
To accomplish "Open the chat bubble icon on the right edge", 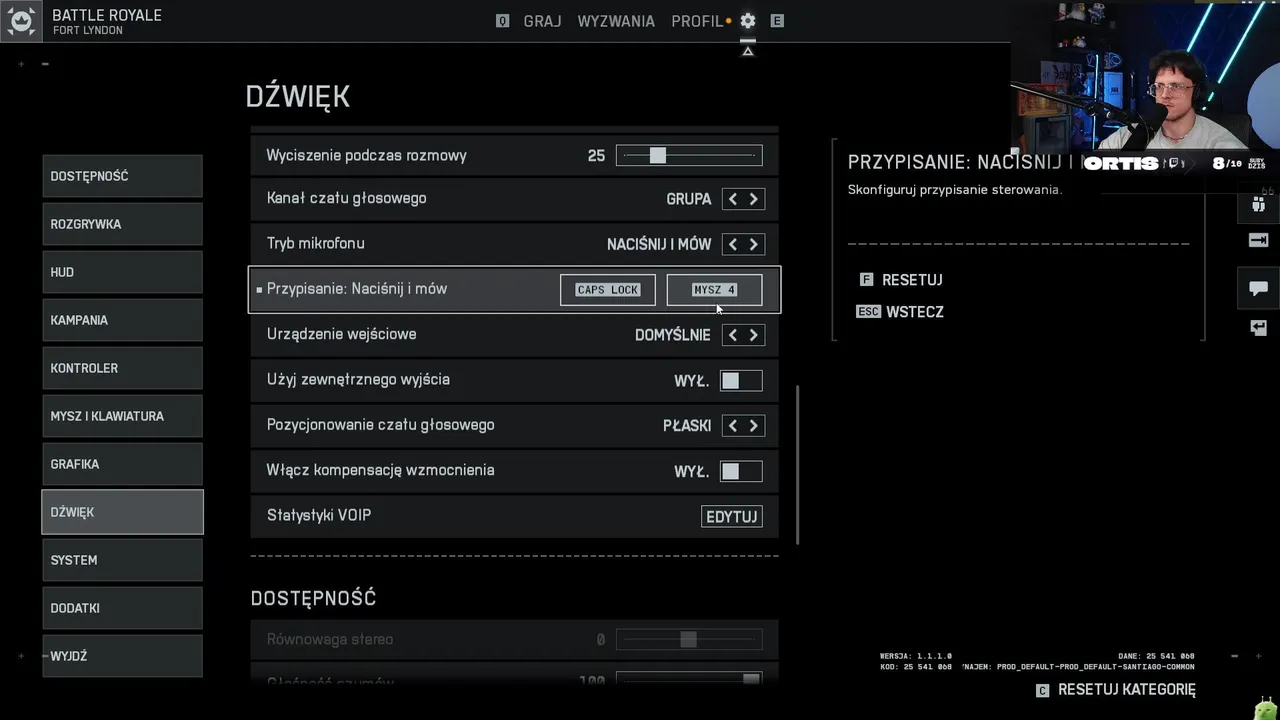I will pos(1259,288).
